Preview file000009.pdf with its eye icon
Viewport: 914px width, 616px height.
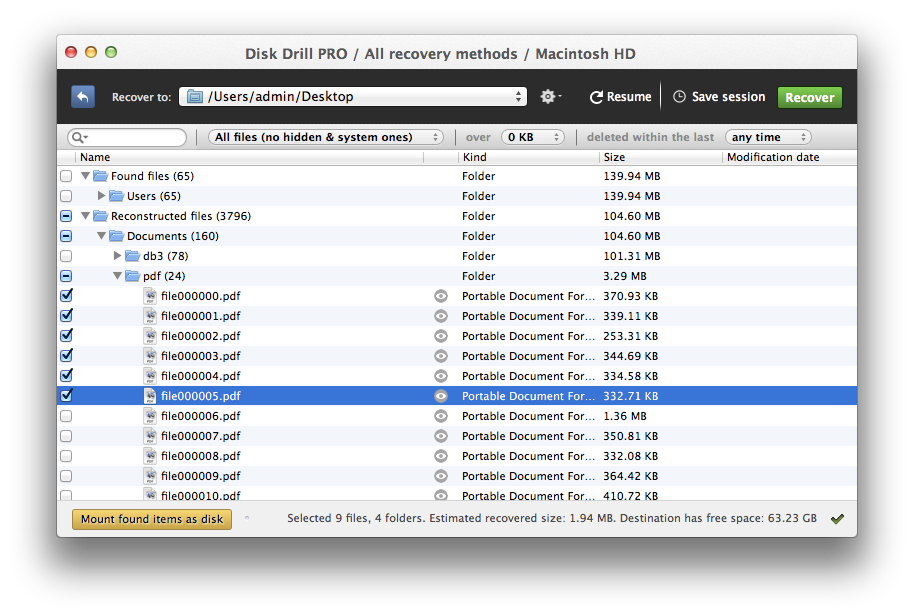coord(441,476)
